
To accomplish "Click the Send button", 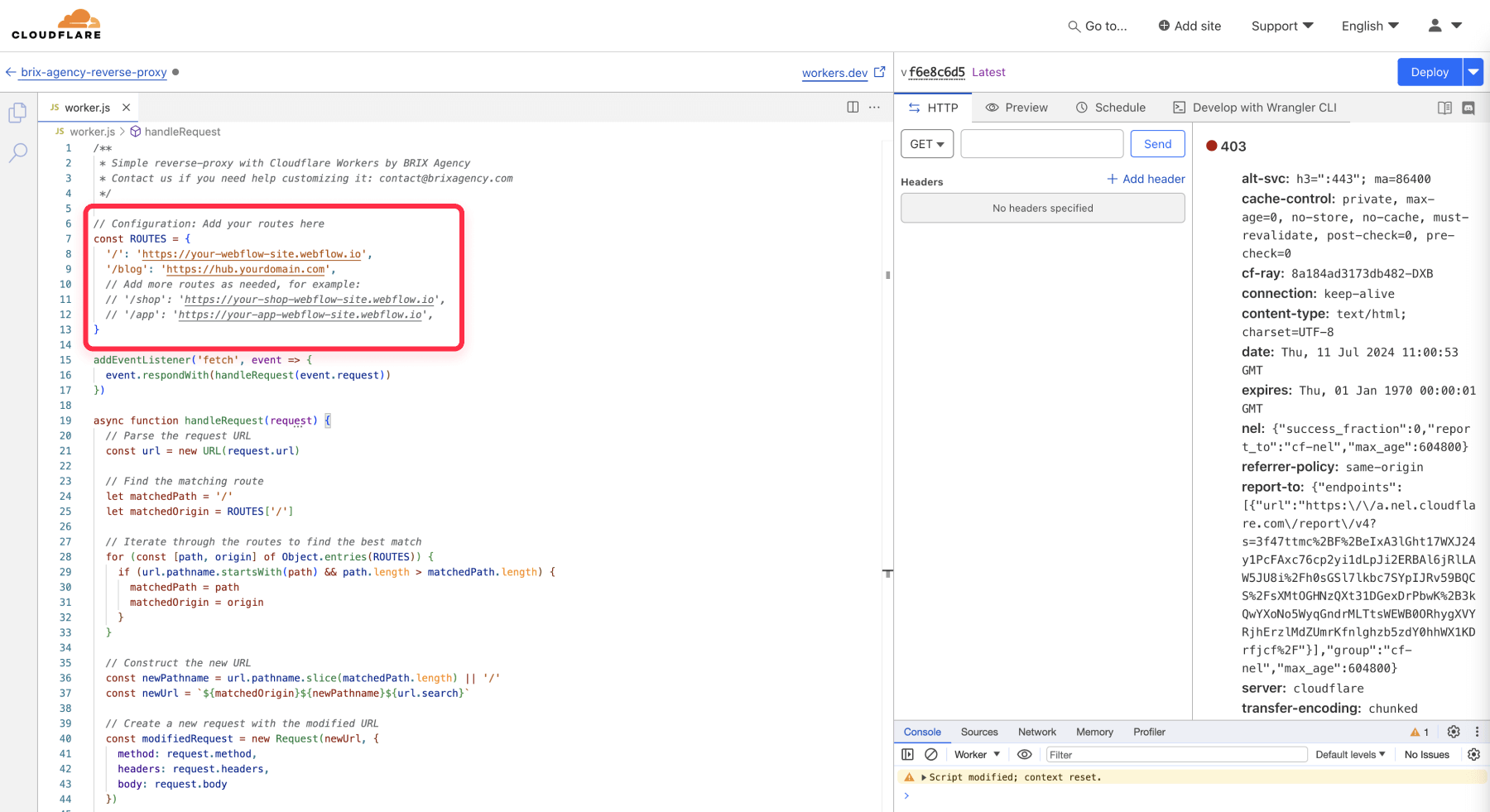I will pos(1157,144).
